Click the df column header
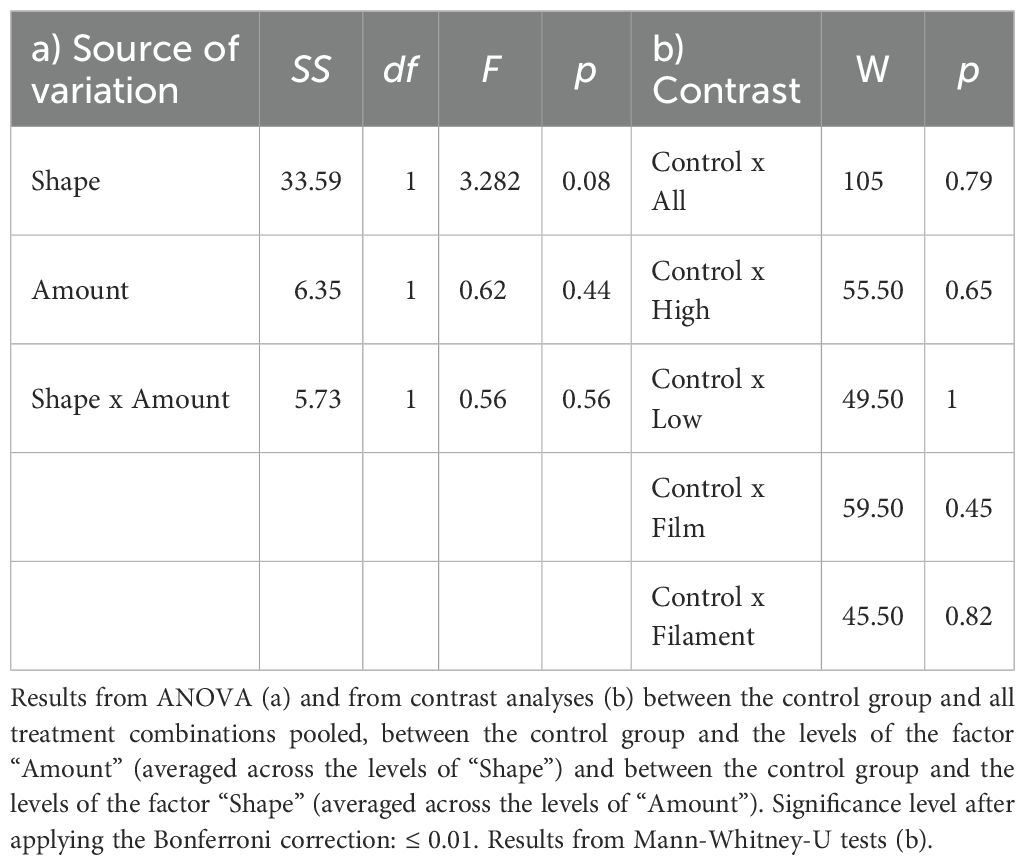The width and height of the screenshot is (1025, 865). pyautogui.click(x=400, y=69)
